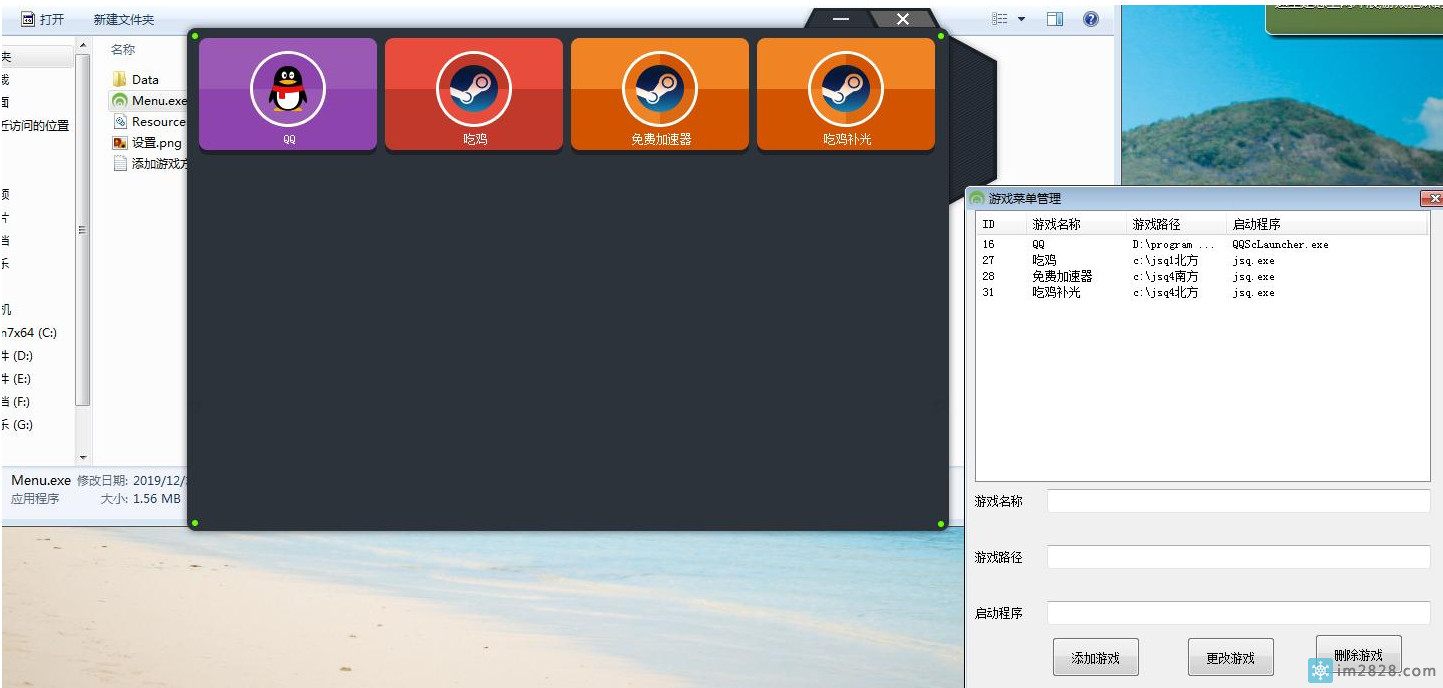The width and height of the screenshot is (1443, 688).
Task: Select the Data folder in Explorer
Action: [145, 79]
